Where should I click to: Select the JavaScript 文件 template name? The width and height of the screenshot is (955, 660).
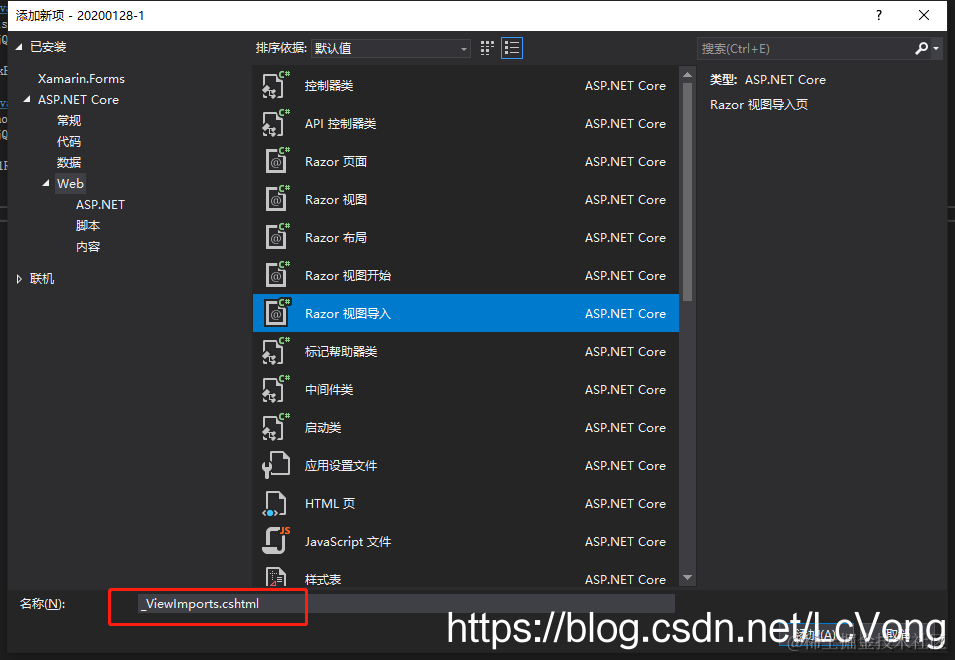[x=348, y=542]
